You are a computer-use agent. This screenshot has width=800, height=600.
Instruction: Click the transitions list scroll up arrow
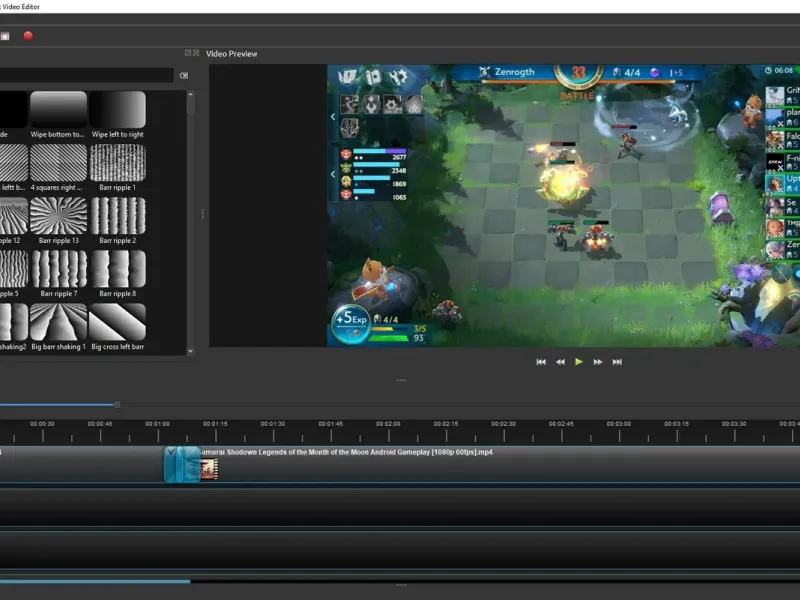click(x=191, y=94)
